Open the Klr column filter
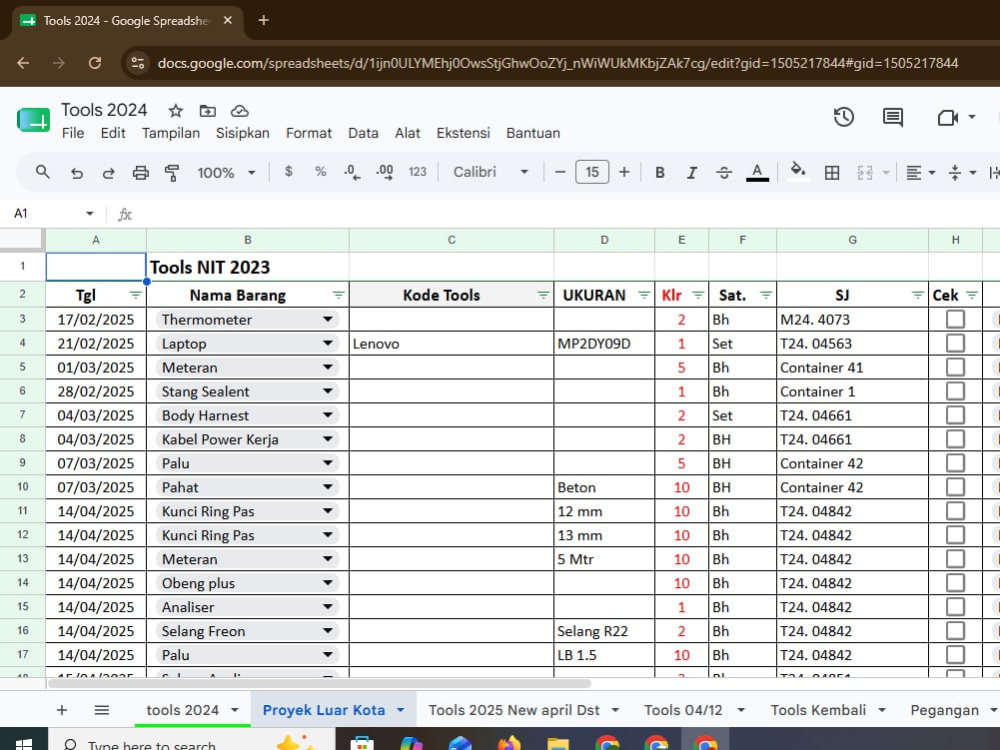1000x750 pixels. (698, 295)
